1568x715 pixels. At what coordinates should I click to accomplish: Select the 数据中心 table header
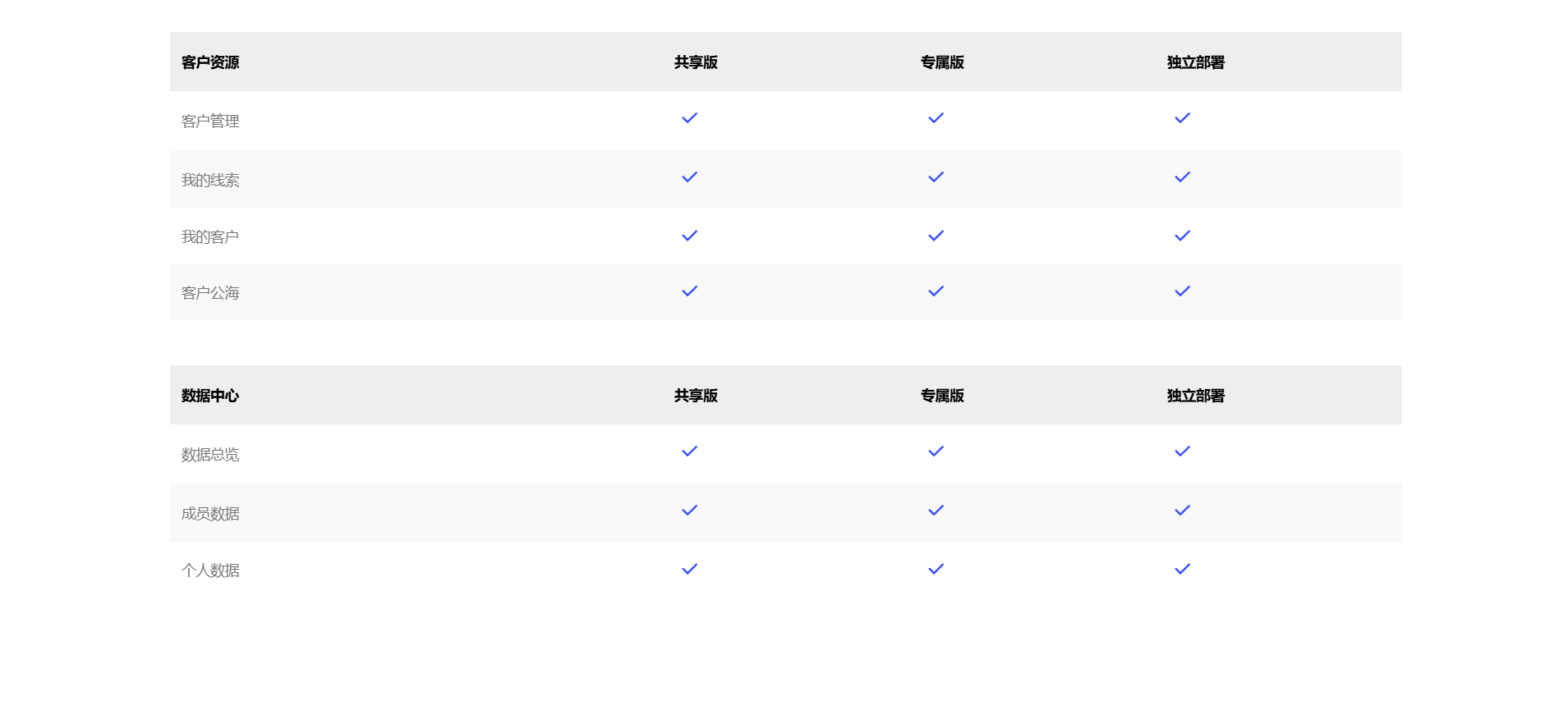210,396
